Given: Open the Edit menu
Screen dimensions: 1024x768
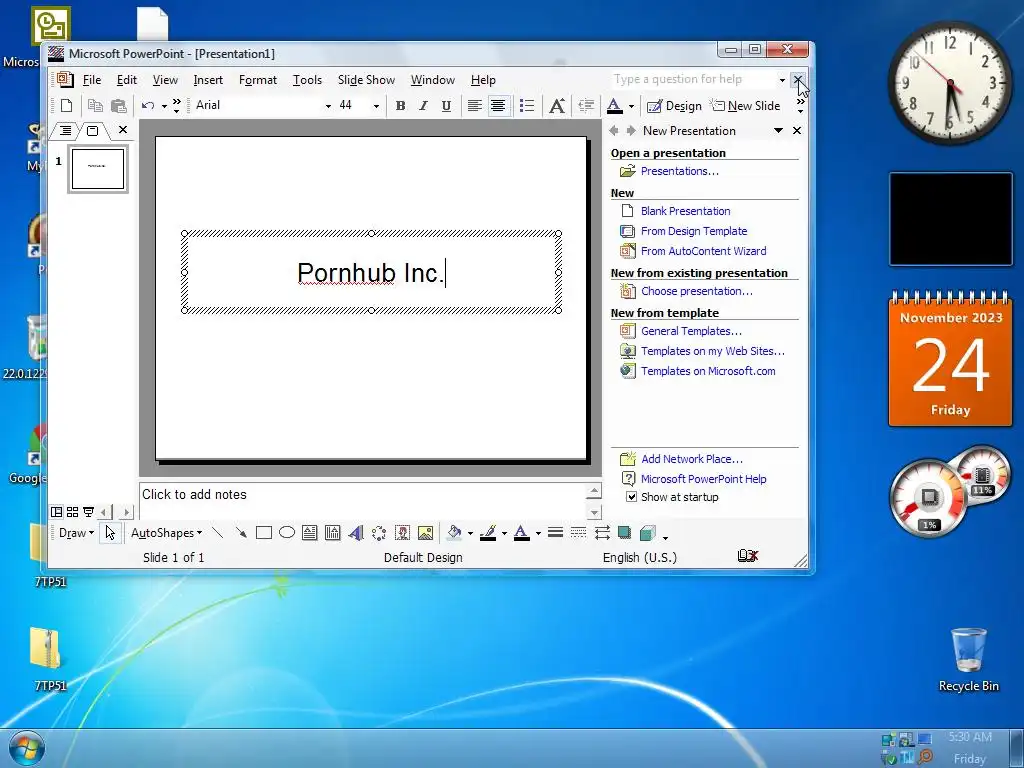Looking at the screenshot, I should tap(127, 80).
